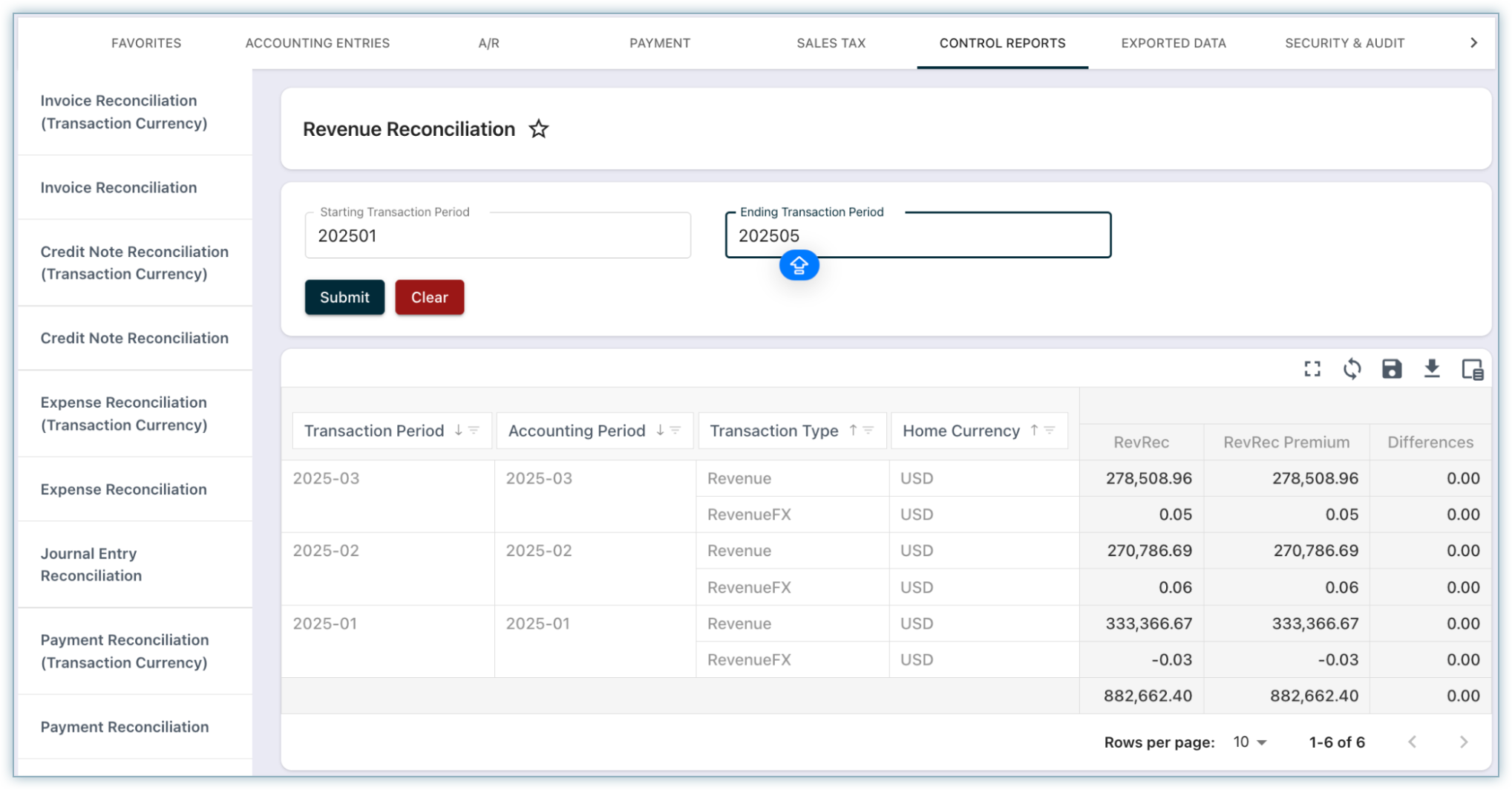Screen dimensions: 1512x790
Task: Sort by Transaction Period arrow
Action: [x=458, y=431]
